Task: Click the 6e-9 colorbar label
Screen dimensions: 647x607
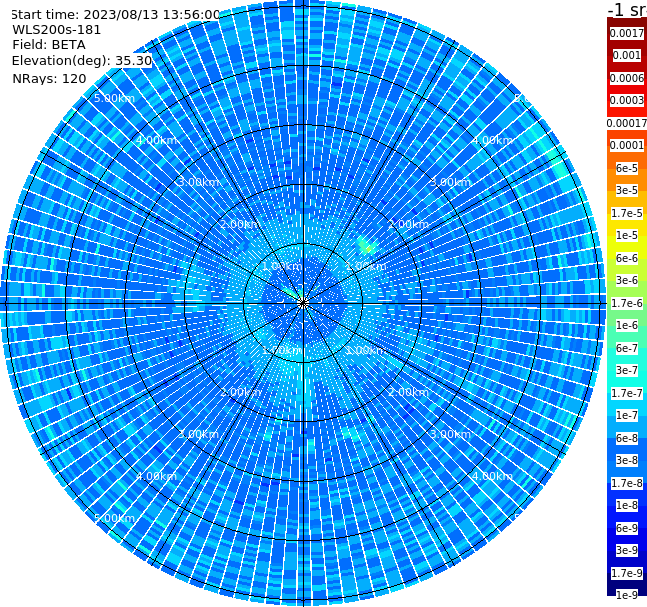Action: point(627,528)
